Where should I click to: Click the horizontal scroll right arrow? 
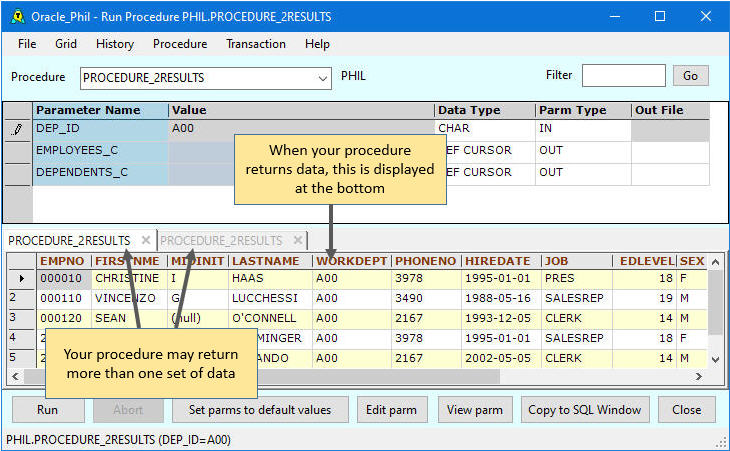(699, 376)
